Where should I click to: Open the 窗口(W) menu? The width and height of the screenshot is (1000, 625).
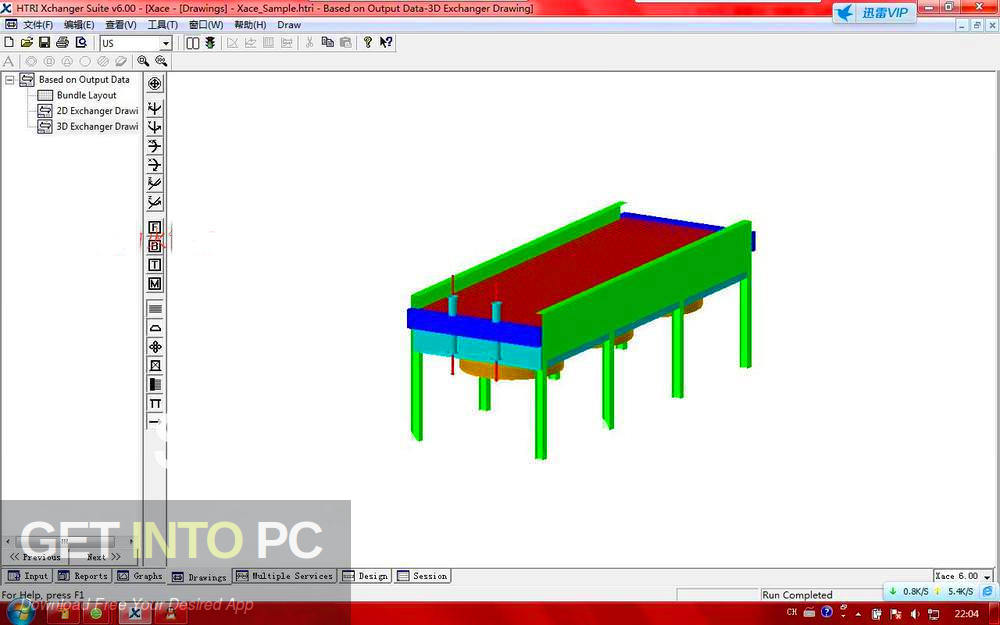206,25
